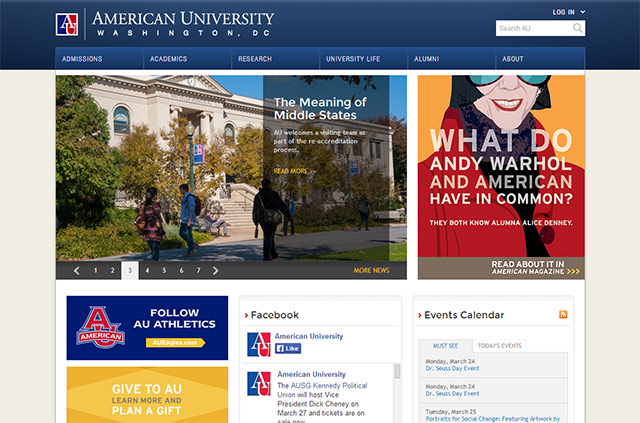
Task: Open the Events Calendar RSS feed icon
Action: coord(563,314)
